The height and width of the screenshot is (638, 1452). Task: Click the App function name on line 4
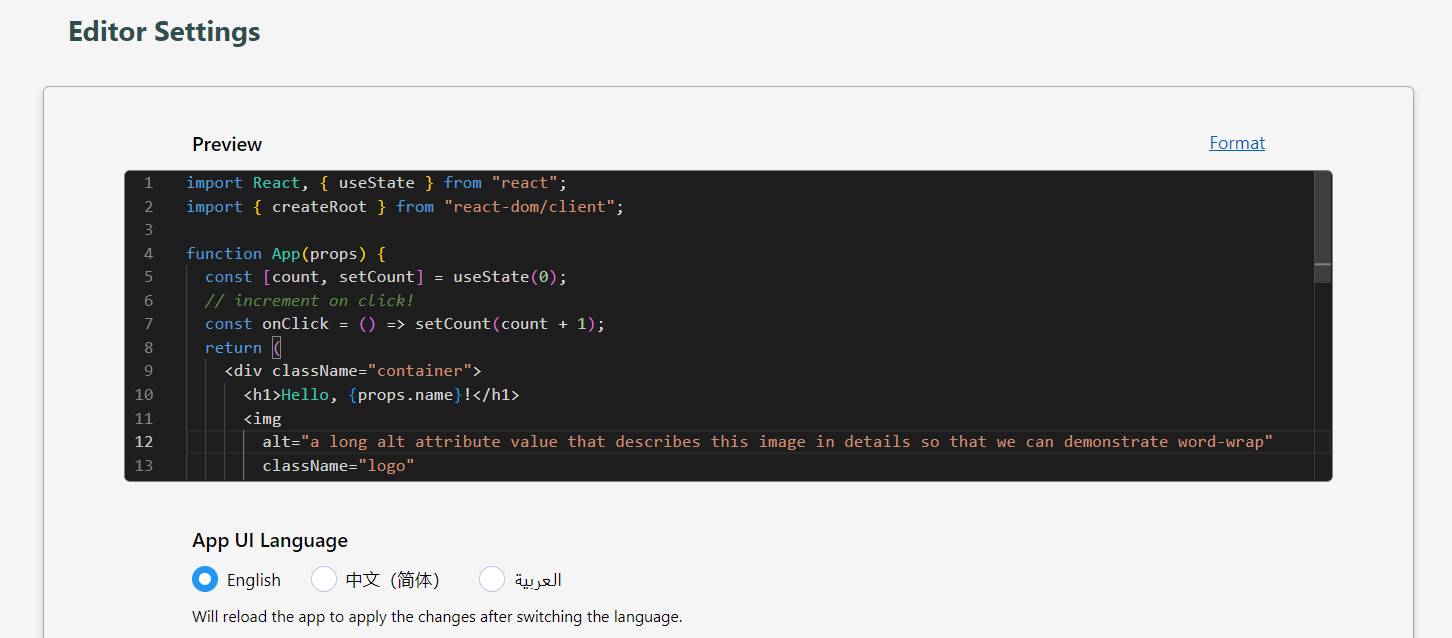click(286, 254)
